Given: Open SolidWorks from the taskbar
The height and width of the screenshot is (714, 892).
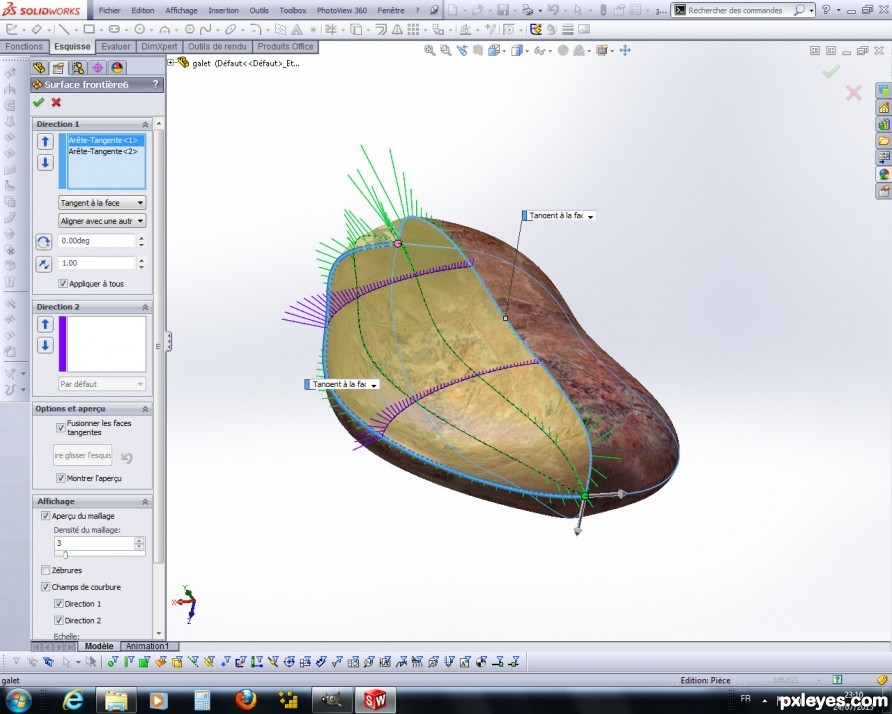Looking at the screenshot, I should click(374, 700).
